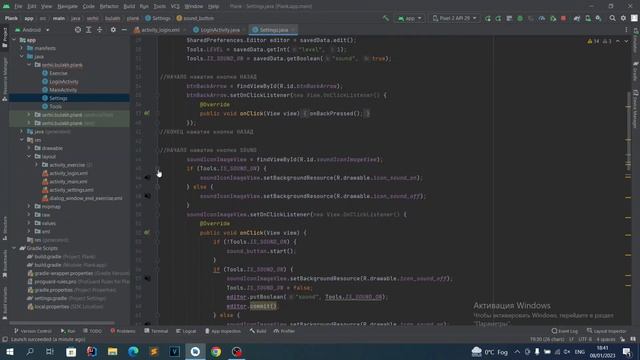Image resolution: width=640 pixels, height=360 pixels.
Task: Collapse the app module node
Action: click(14, 40)
